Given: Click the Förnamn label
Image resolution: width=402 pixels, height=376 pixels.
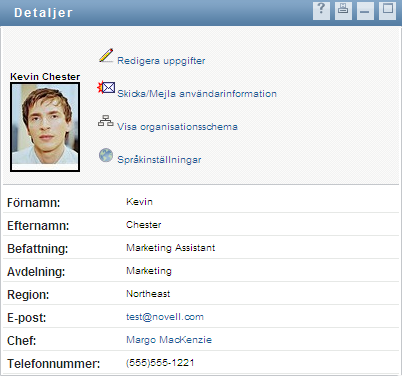Looking at the screenshot, I should point(34,203).
